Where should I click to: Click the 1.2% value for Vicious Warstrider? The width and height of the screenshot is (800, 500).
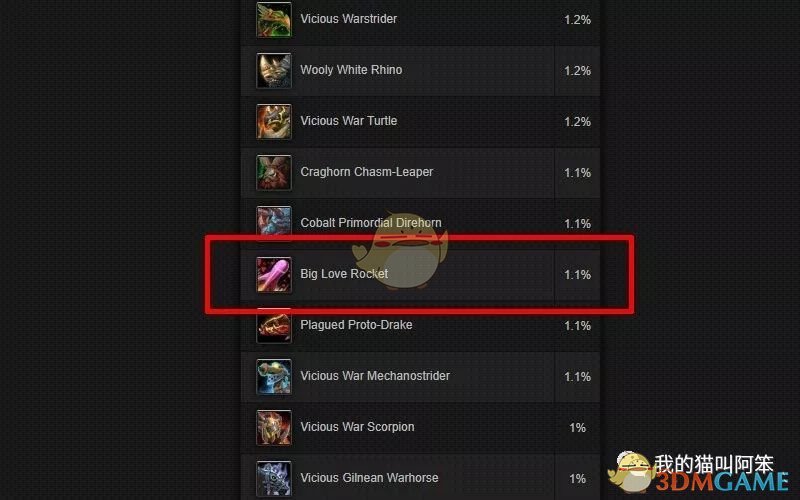577,19
